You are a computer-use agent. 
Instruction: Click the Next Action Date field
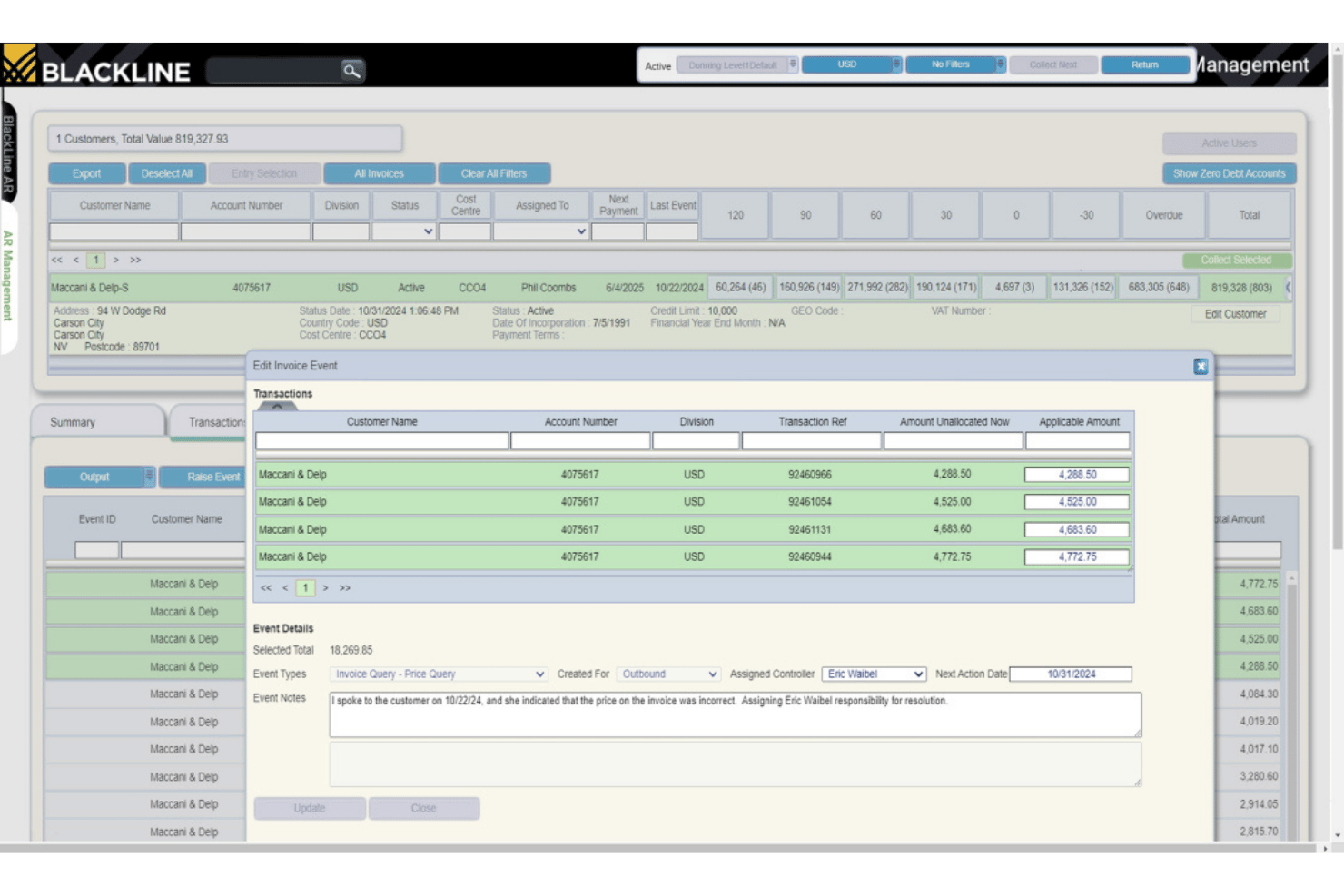coord(1071,674)
